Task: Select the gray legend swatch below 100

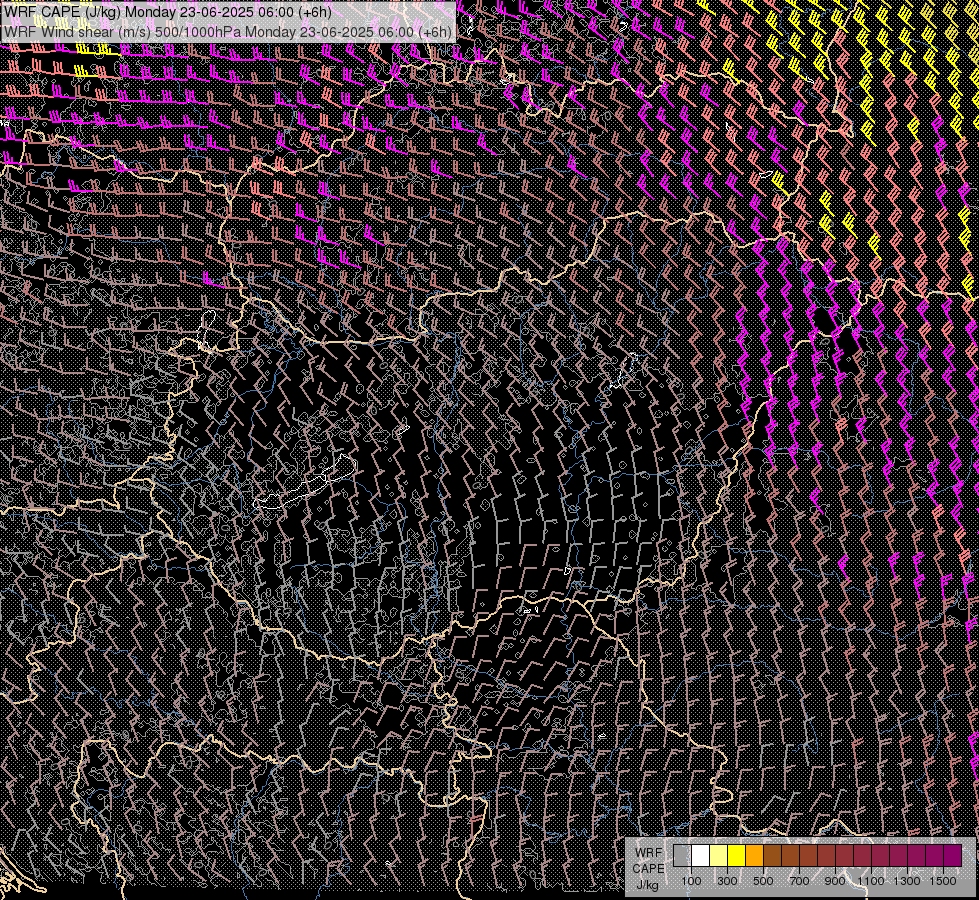Action: 682,856
